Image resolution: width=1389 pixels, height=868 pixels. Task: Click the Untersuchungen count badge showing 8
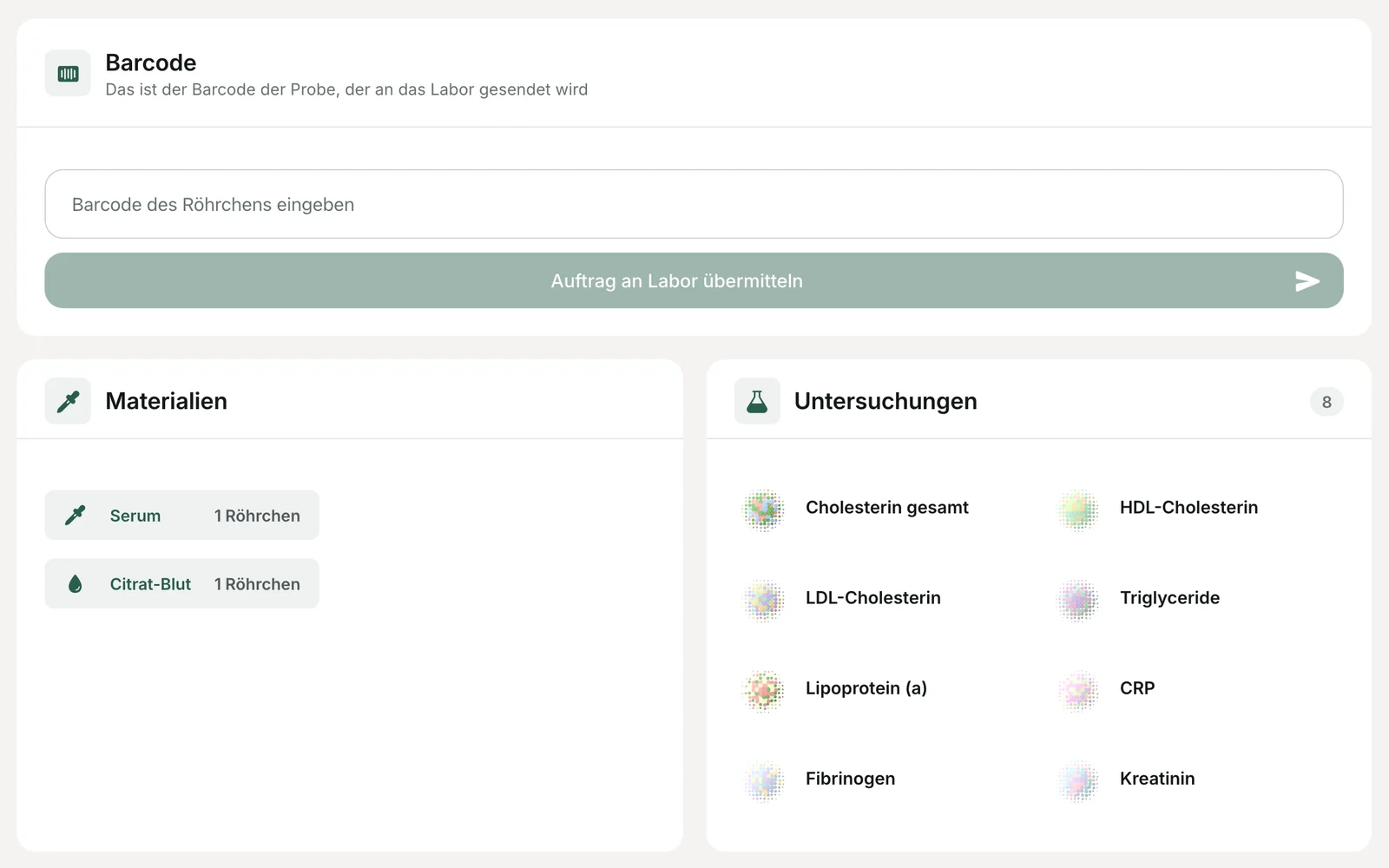[1326, 402]
